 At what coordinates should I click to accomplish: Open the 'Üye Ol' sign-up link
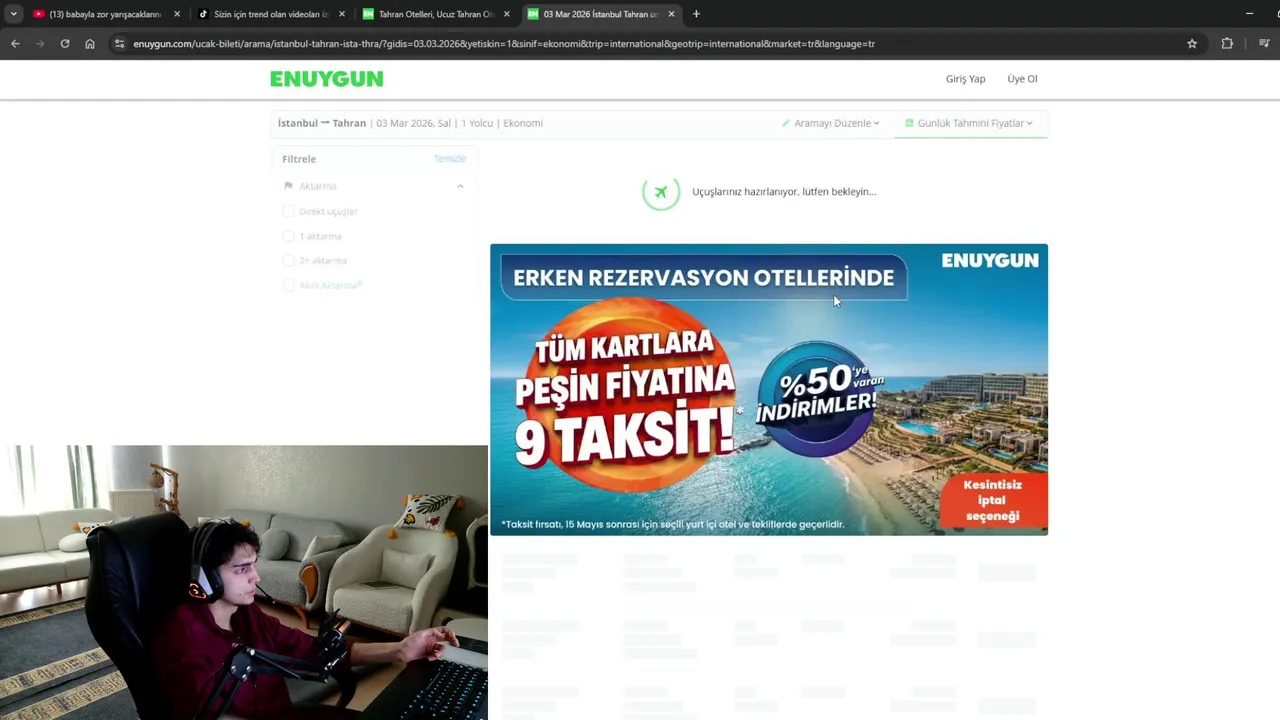click(x=1022, y=79)
